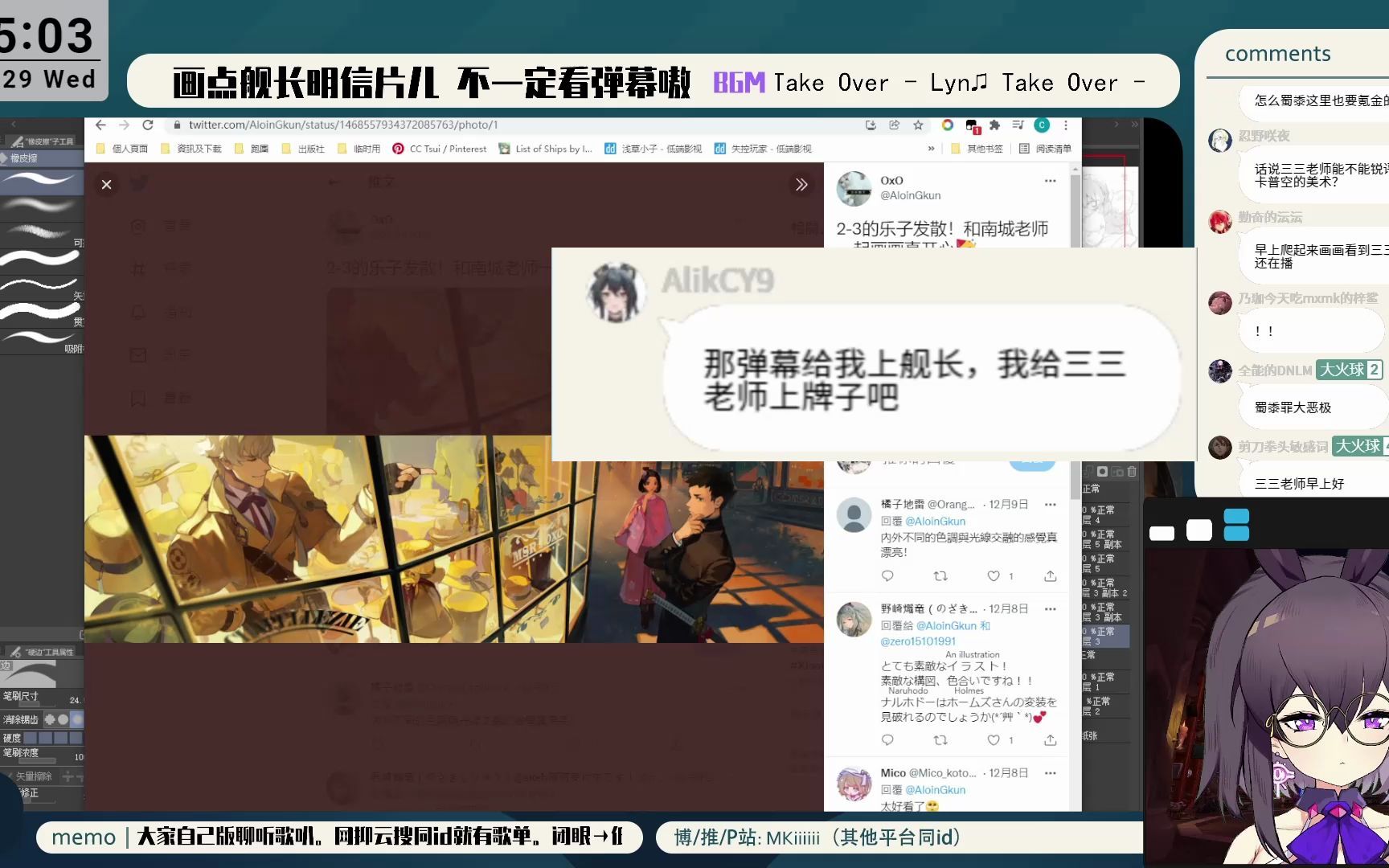Open the List of Ships bookmark

tap(546, 149)
